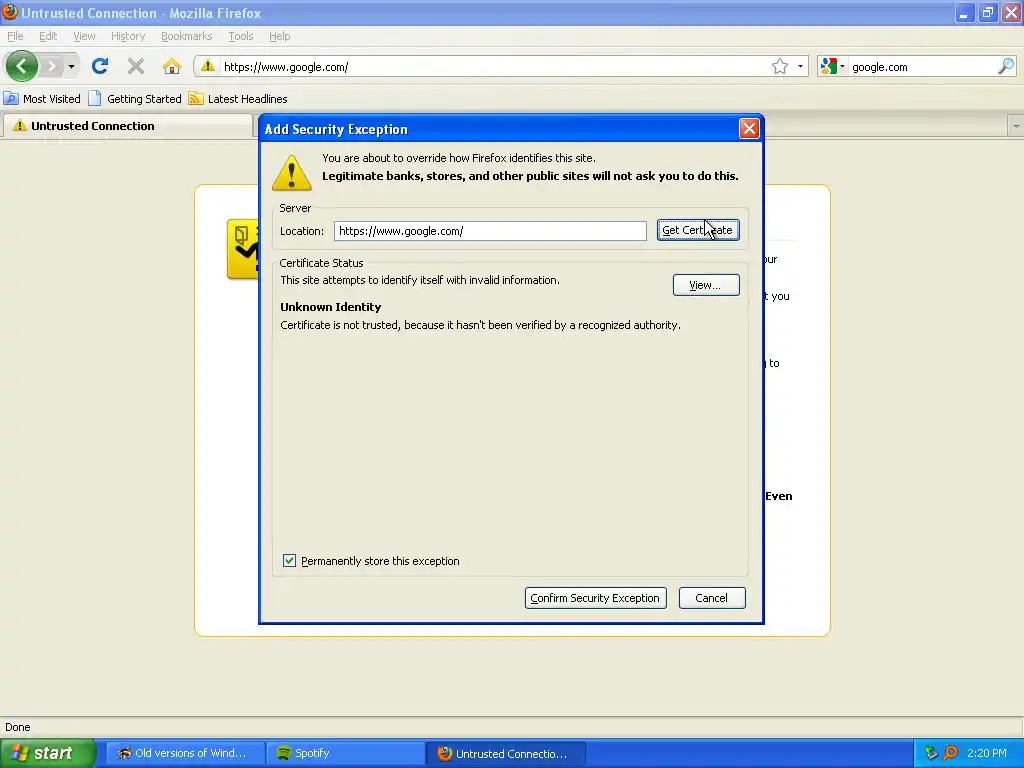Select the Untrusted Connection taskbar button
The width and height of the screenshot is (1024, 768).
click(505, 753)
